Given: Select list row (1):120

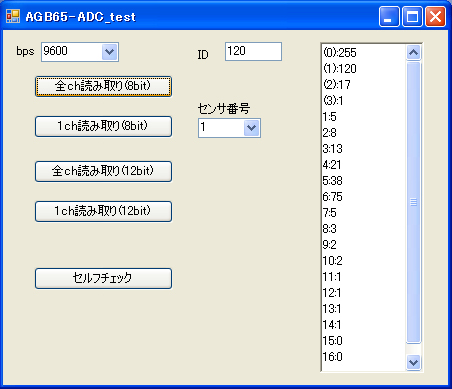Looking at the screenshot, I should pyautogui.click(x=364, y=69).
